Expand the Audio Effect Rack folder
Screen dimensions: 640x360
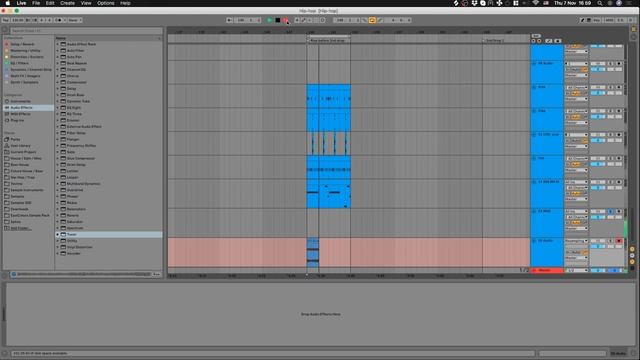(x=58, y=44)
